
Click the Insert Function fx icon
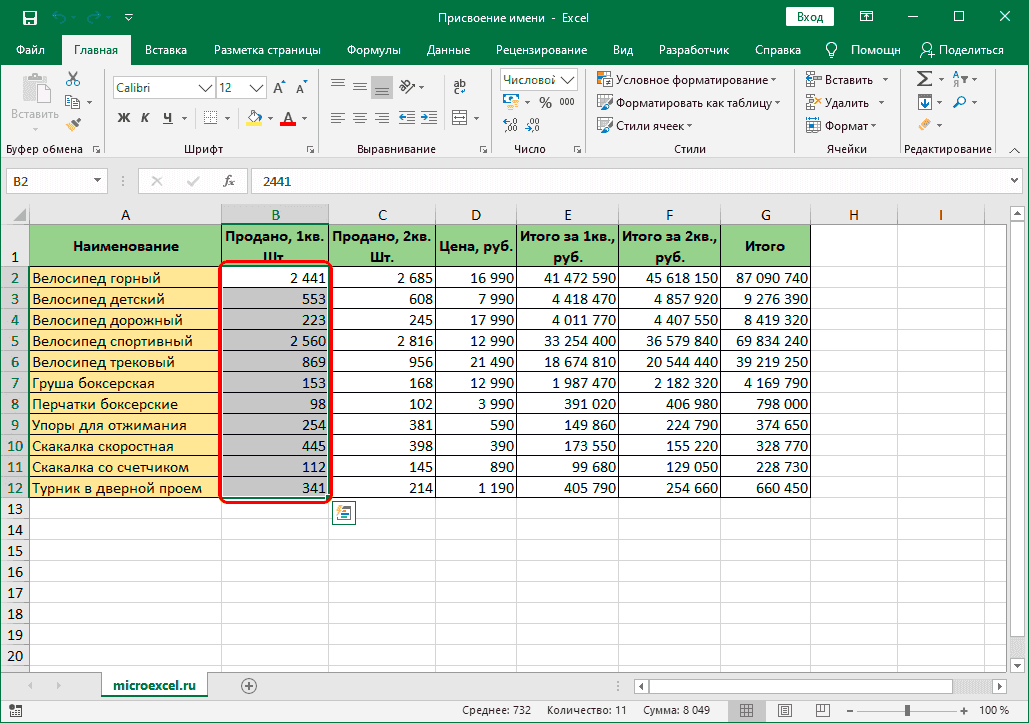coord(229,181)
